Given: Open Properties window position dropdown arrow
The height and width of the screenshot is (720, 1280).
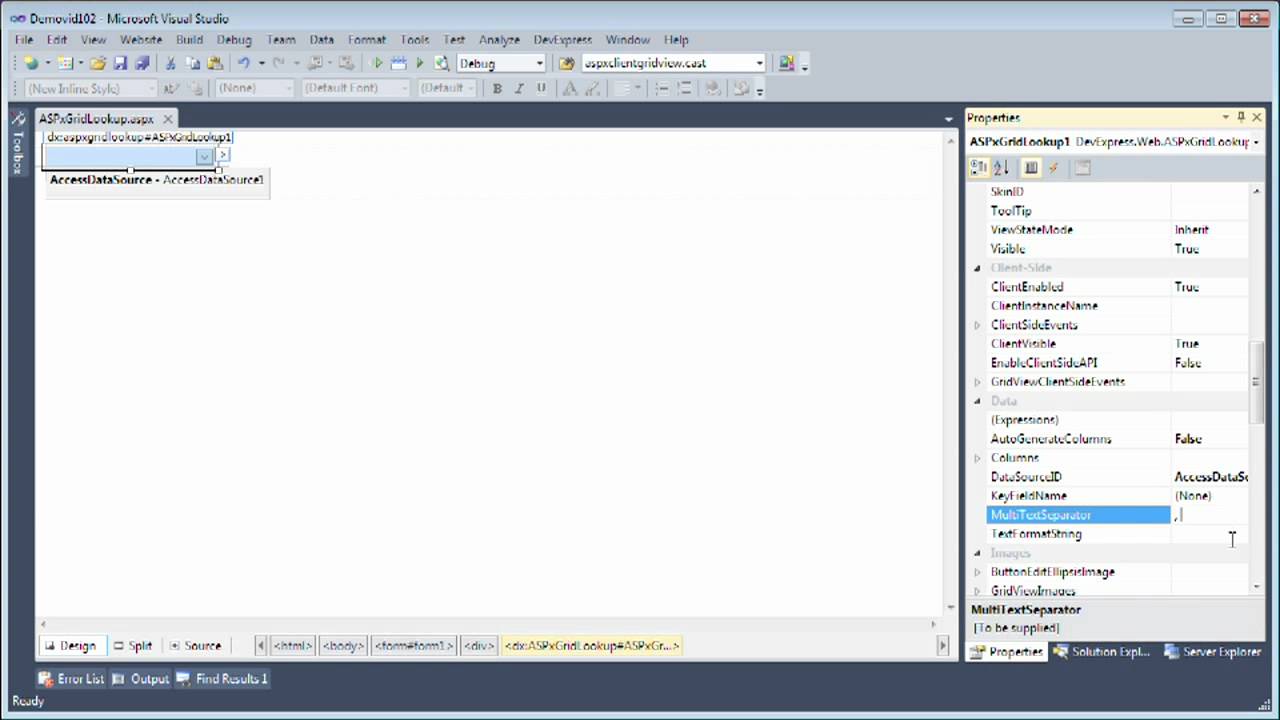Looking at the screenshot, I should [x=1225, y=117].
